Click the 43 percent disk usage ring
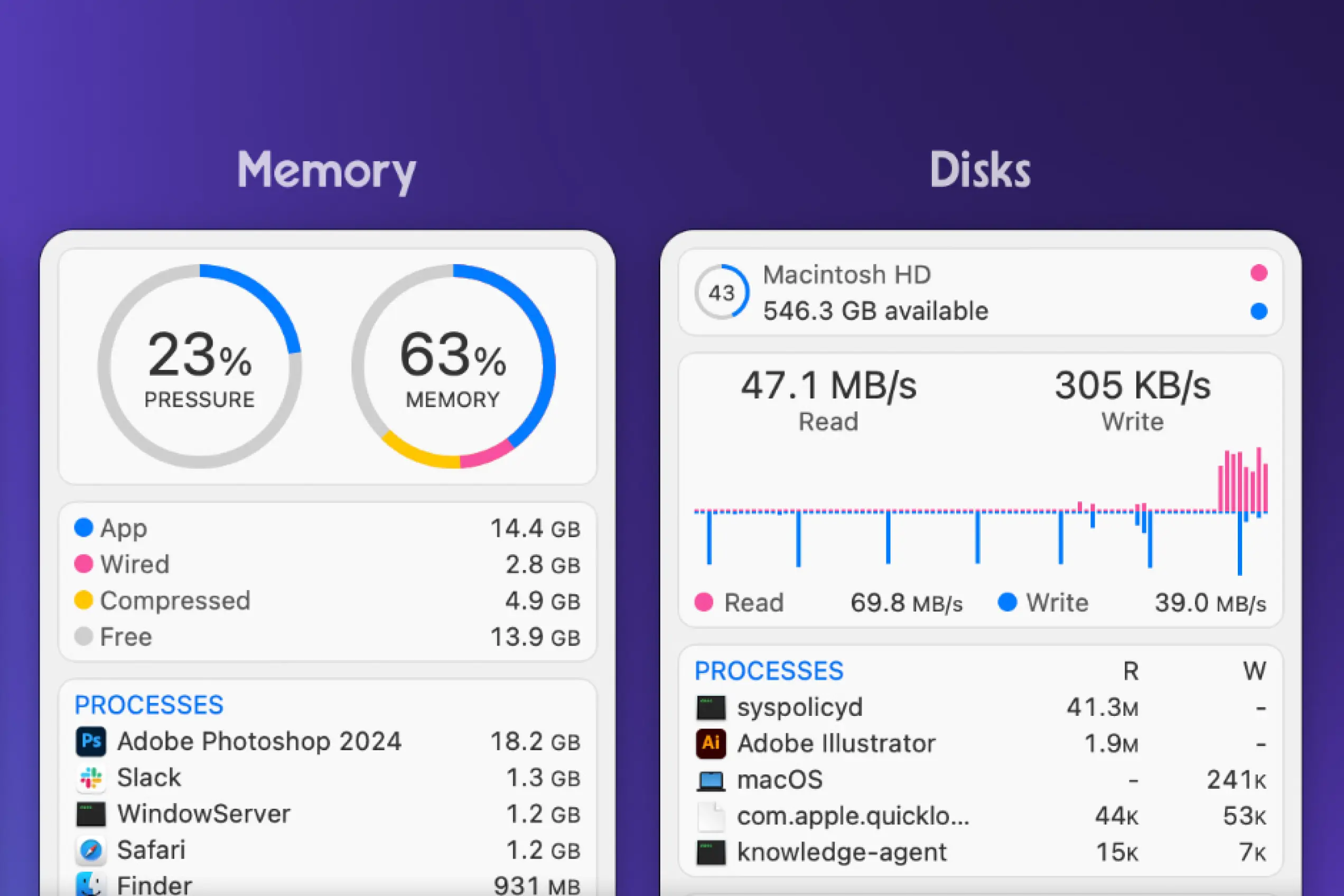 click(722, 293)
